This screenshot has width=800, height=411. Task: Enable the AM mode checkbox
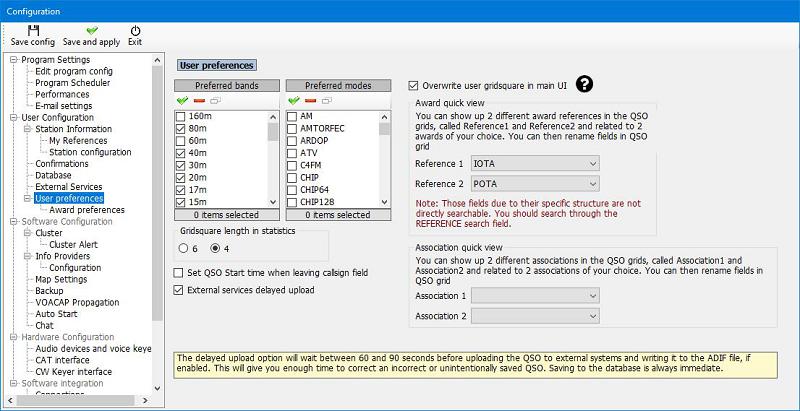click(292, 117)
